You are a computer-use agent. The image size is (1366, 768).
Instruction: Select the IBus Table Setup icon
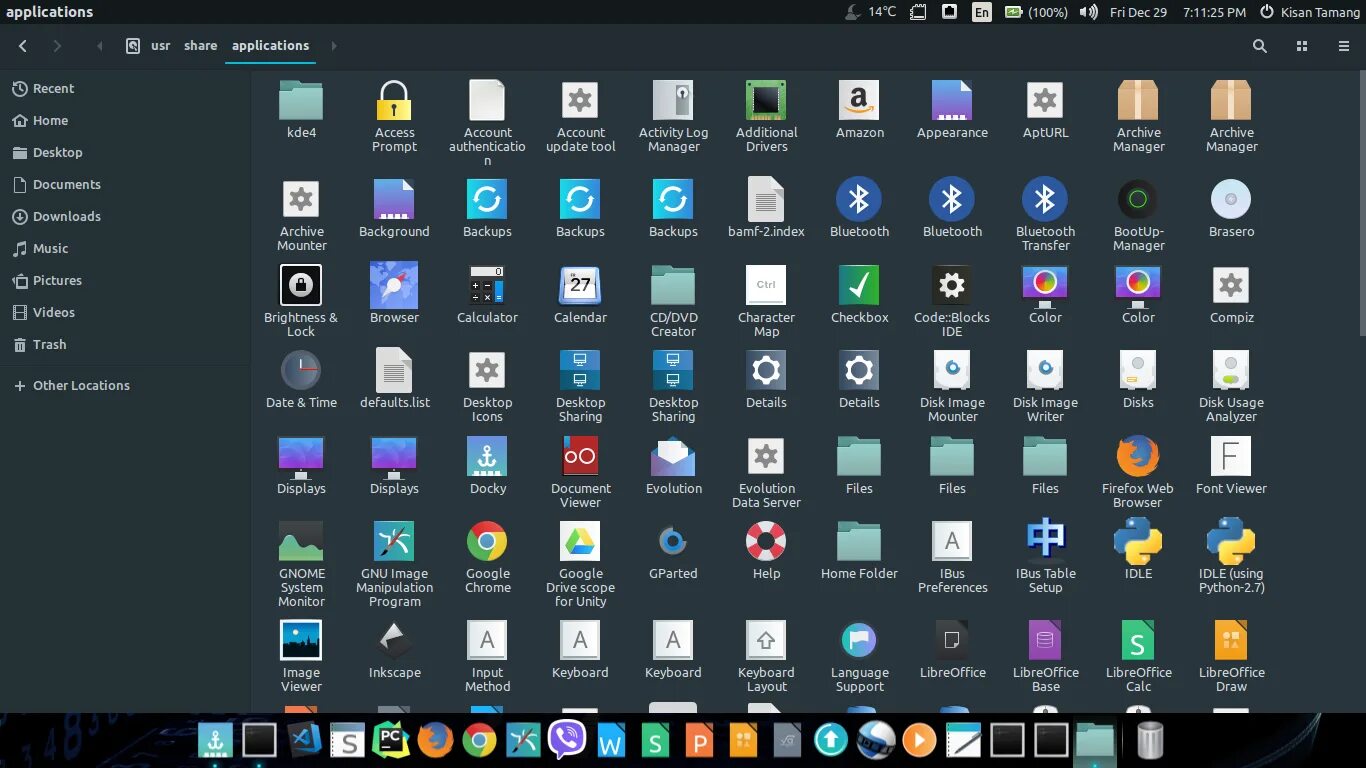point(1045,542)
